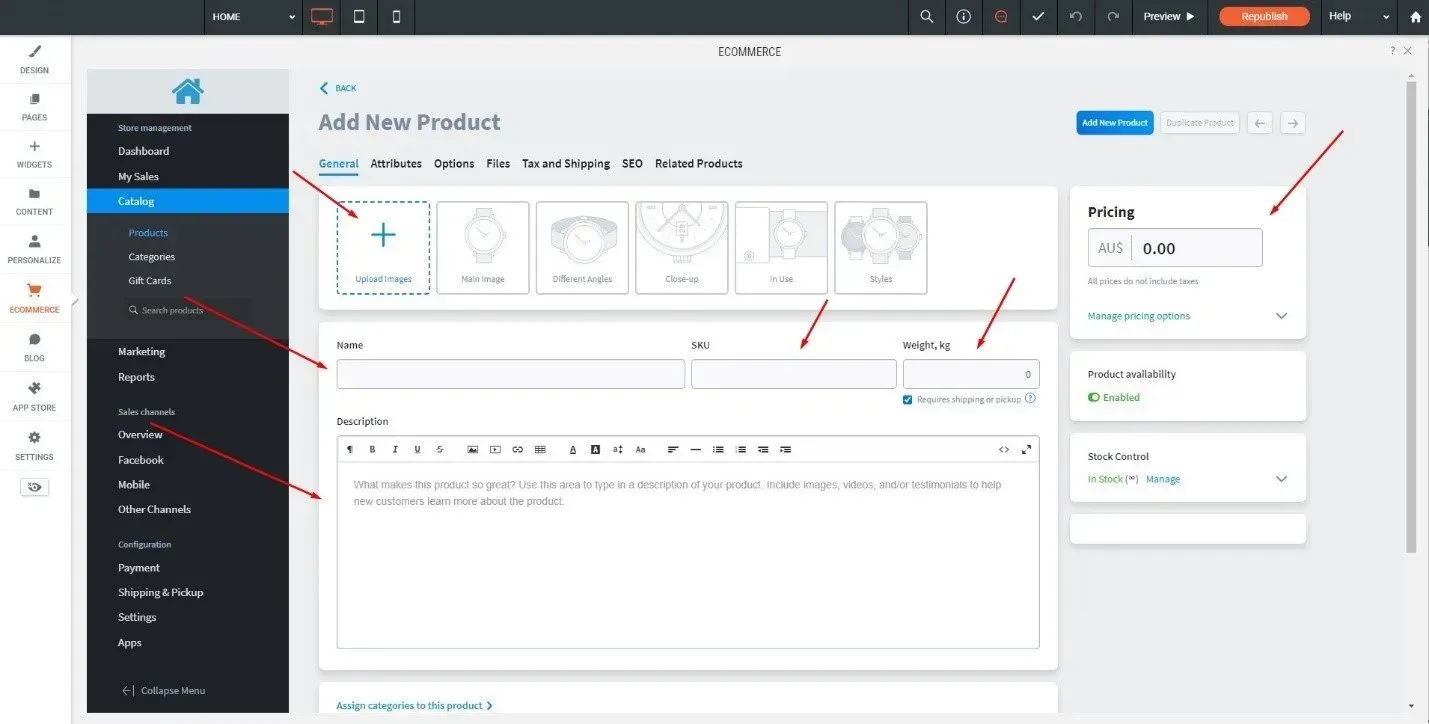Click the checkmark icon in top bar
The image size is (1429, 724).
click(1038, 17)
